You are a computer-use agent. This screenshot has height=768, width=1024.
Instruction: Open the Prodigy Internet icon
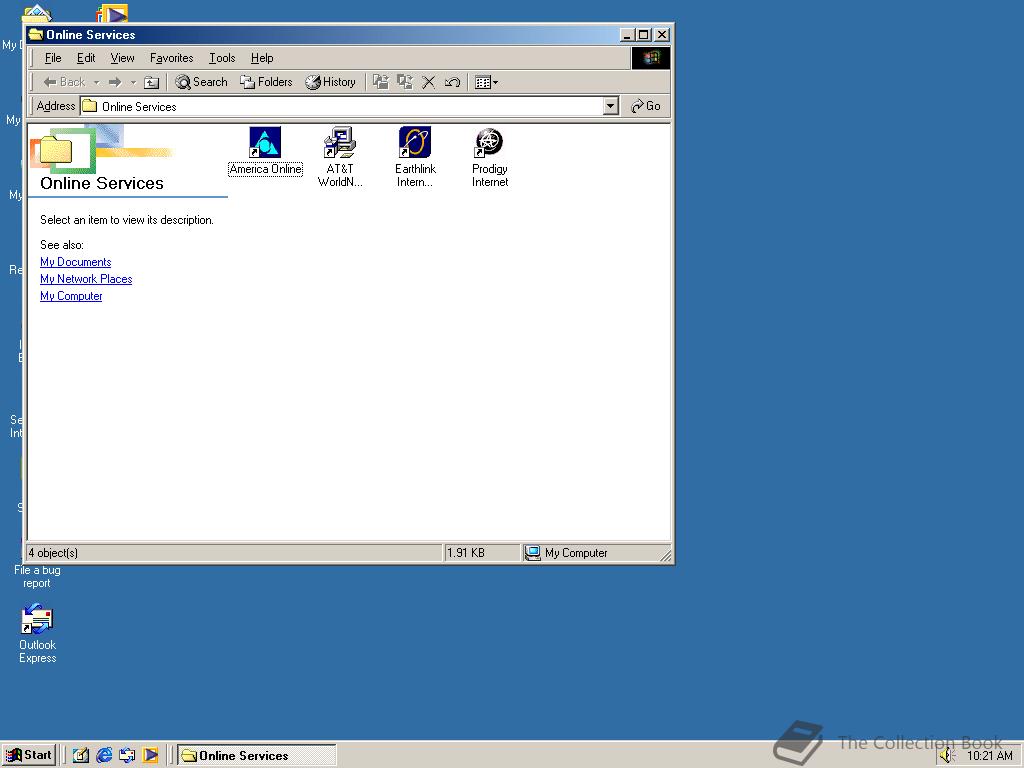coord(489,142)
